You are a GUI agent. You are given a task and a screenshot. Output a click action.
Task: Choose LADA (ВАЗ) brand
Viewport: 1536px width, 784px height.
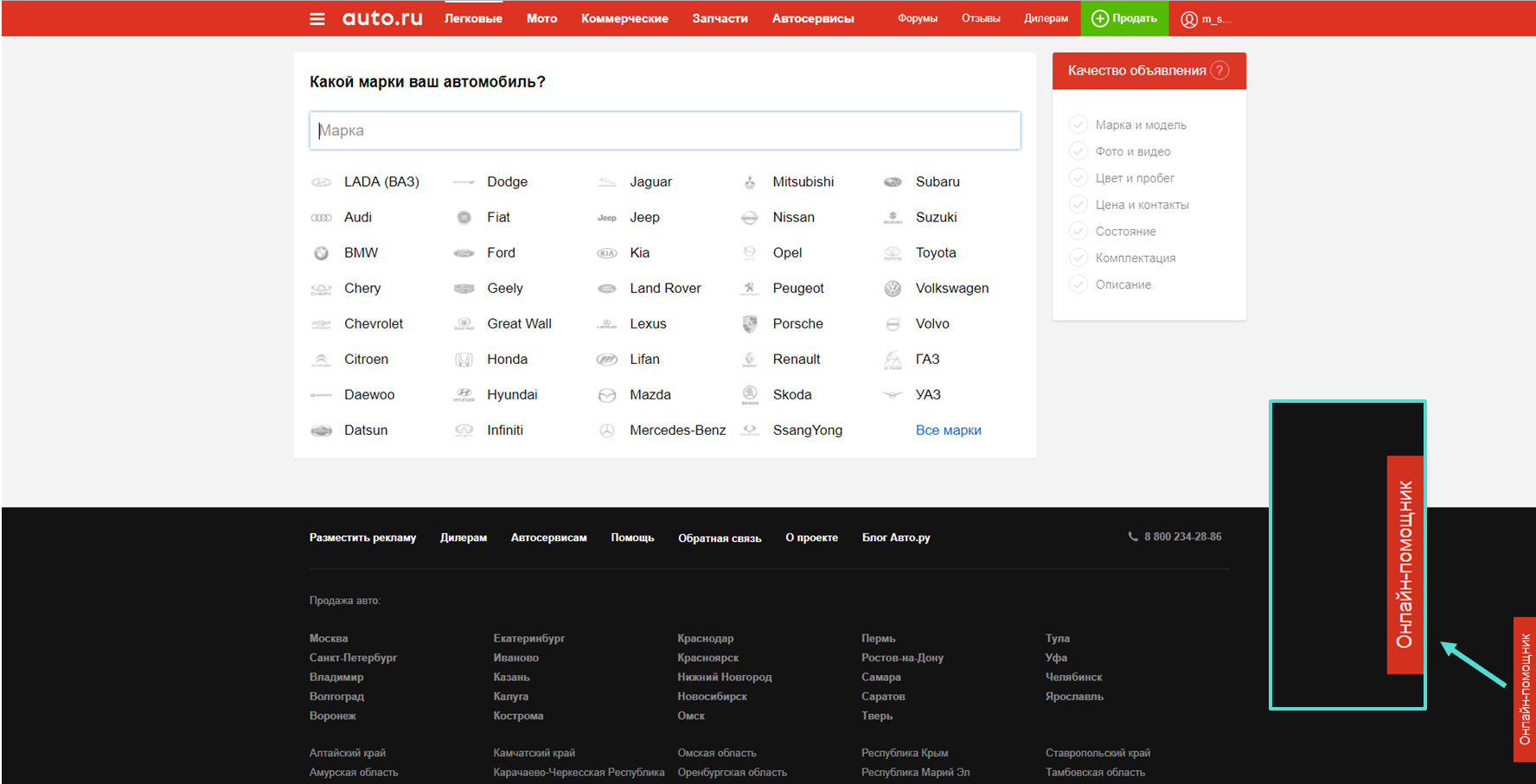[381, 182]
